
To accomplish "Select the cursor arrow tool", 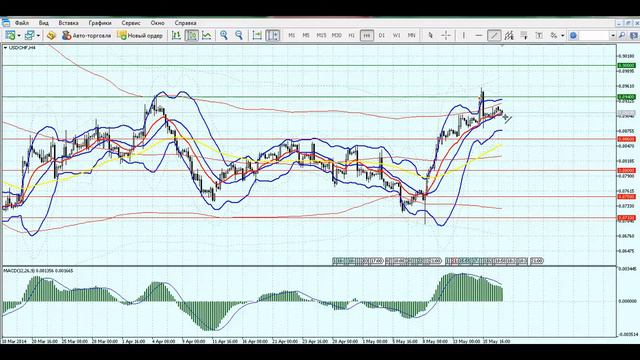I will pos(430,36).
